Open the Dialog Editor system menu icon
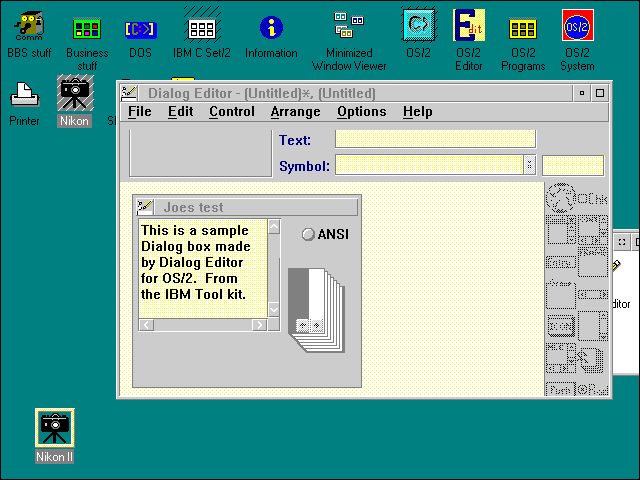The image size is (640, 480). (x=129, y=93)
